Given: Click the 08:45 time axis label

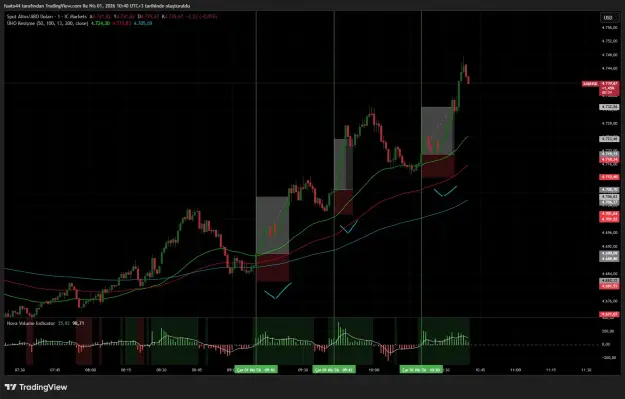Looking at the screenshot, I should tap(197, 370).
